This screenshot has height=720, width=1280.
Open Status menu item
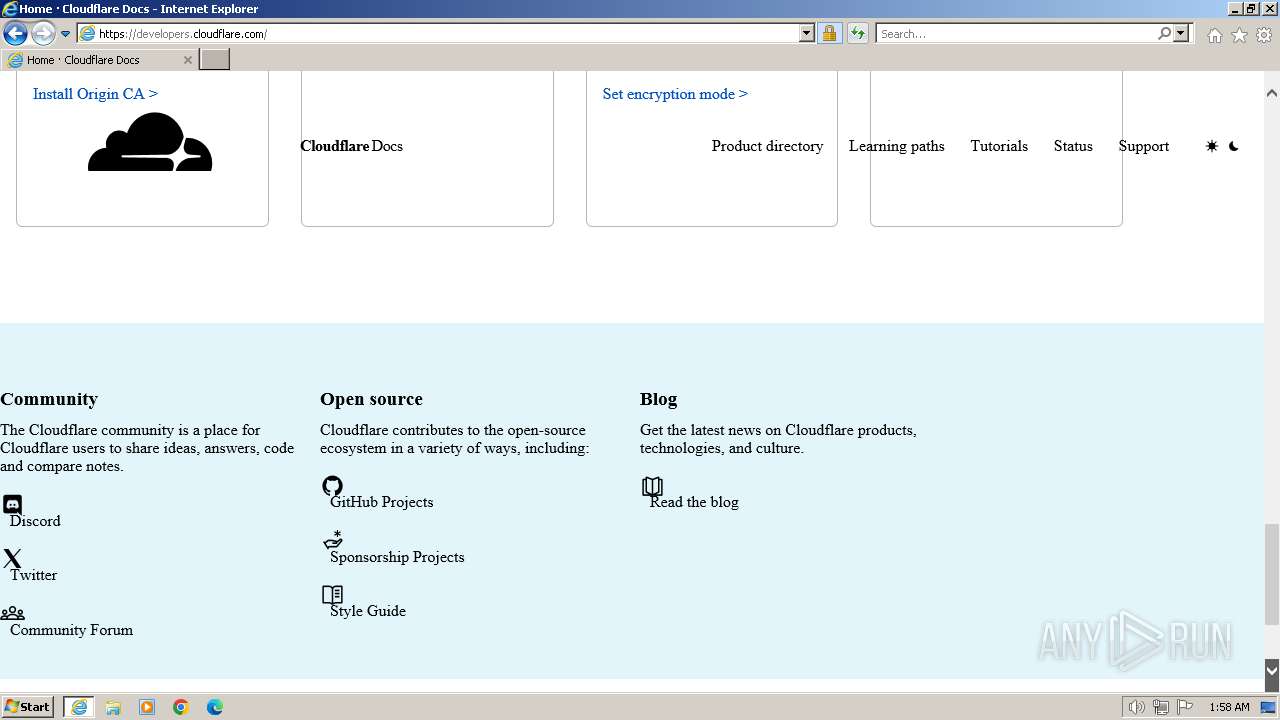[x=1073, y=146]
